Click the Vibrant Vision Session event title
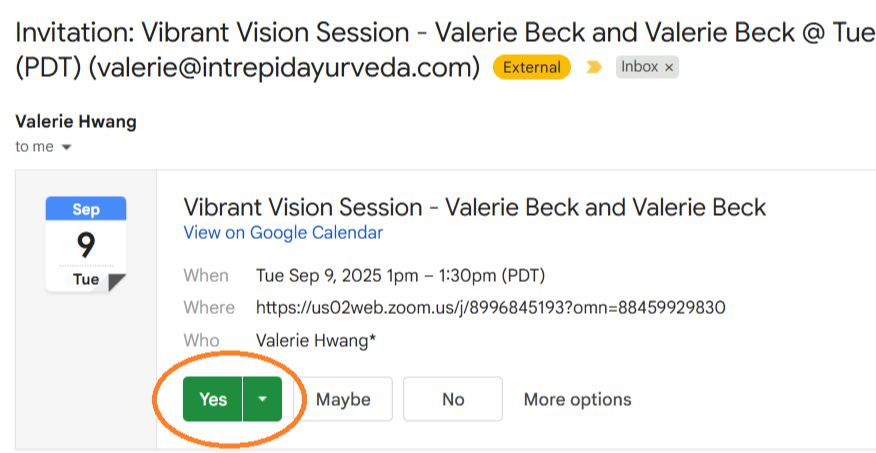The width and height of the screenshot is (876, 453). 474,207
